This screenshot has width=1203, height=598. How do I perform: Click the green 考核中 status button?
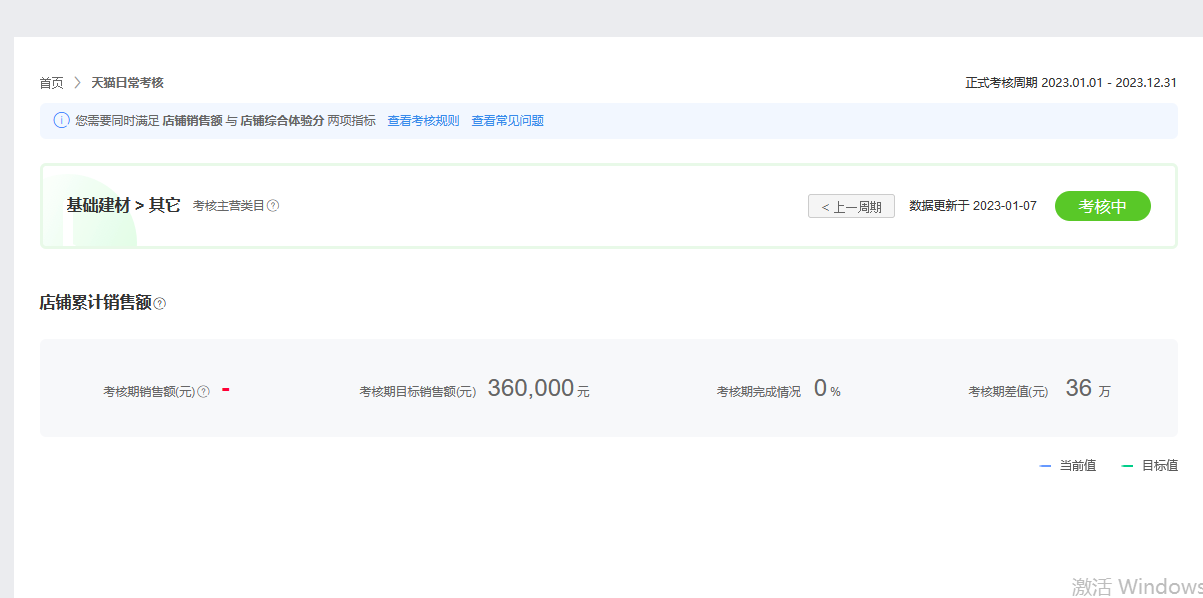tap(1102, 206)
